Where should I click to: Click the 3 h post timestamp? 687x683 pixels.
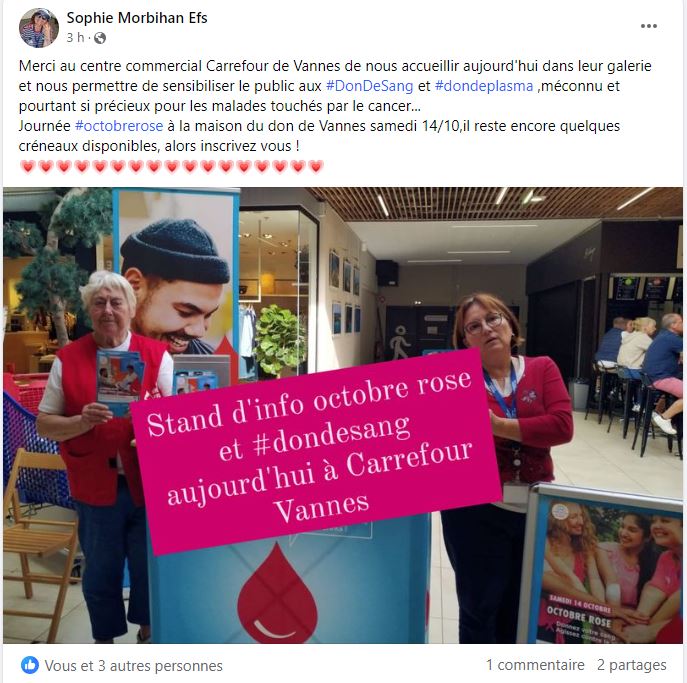[75, 38]
